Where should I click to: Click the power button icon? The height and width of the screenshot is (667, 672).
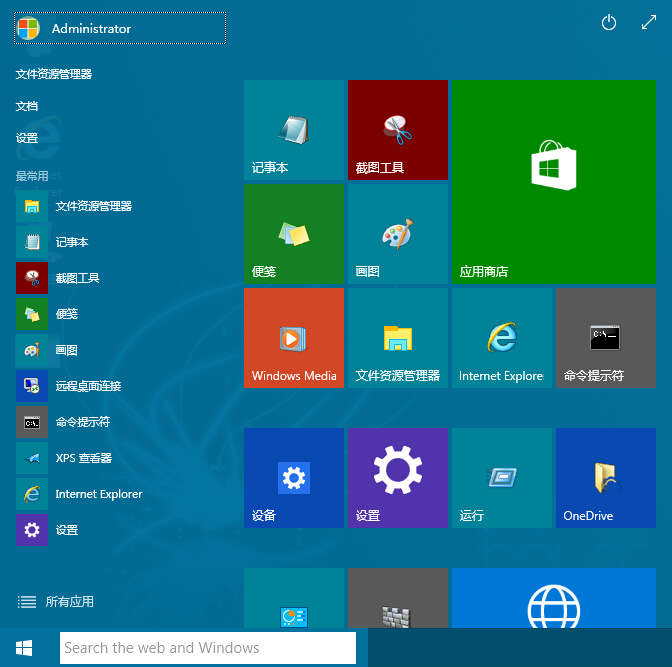[609, 23]
